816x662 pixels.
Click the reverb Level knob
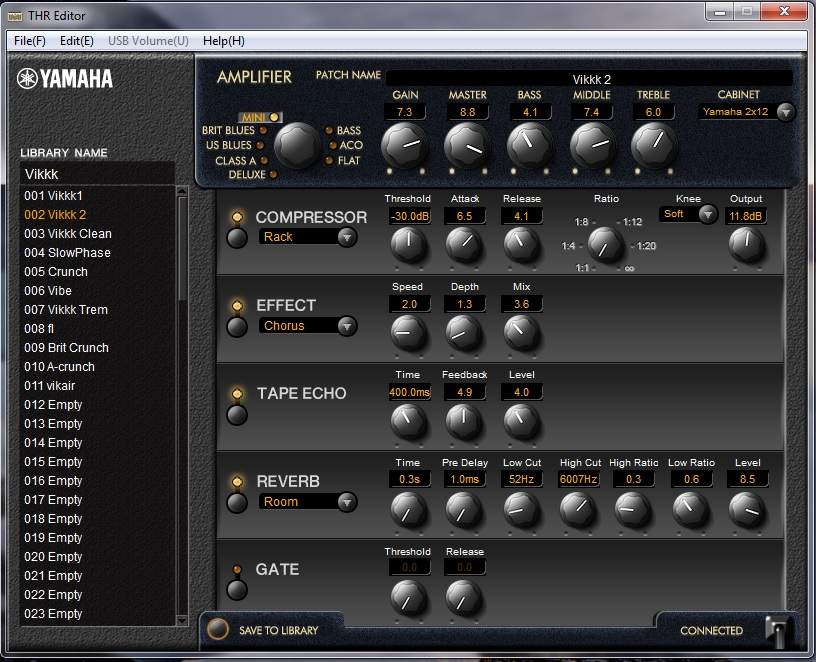747,510
